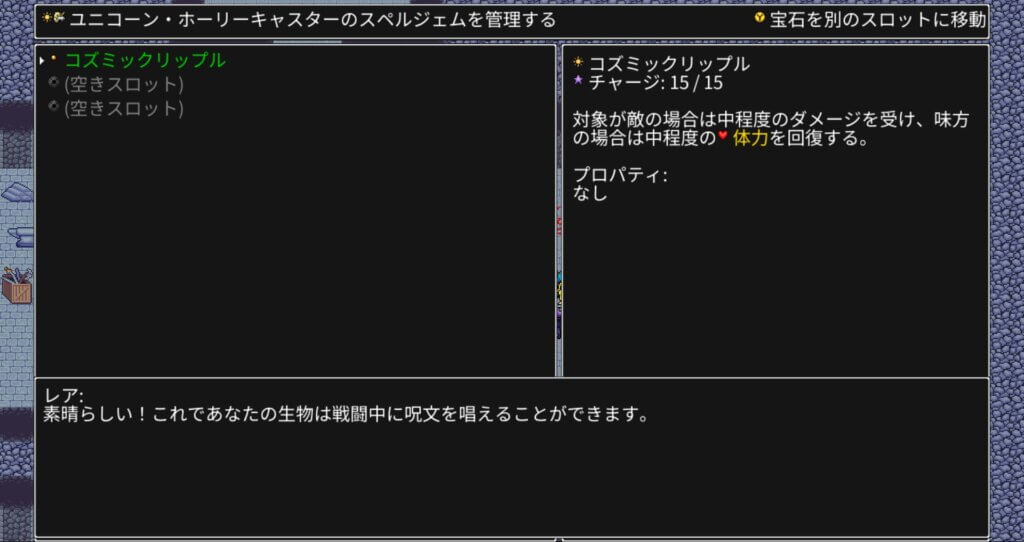Click the second empty slot (空きスロット)
The height and width of the screenshot is (542, 1024).
tap(124, 109)
